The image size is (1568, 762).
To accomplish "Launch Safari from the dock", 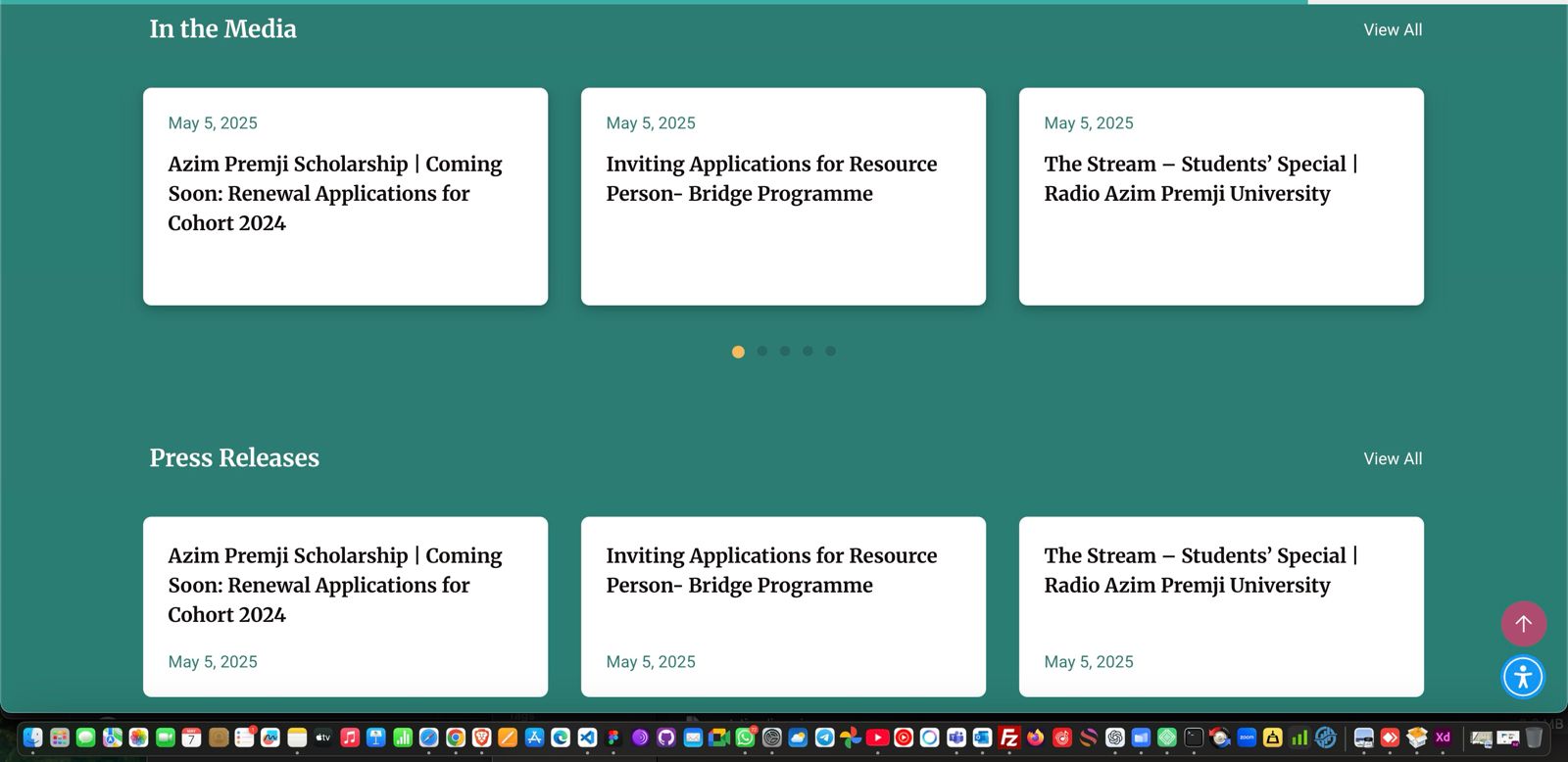I will pos(428,738).
